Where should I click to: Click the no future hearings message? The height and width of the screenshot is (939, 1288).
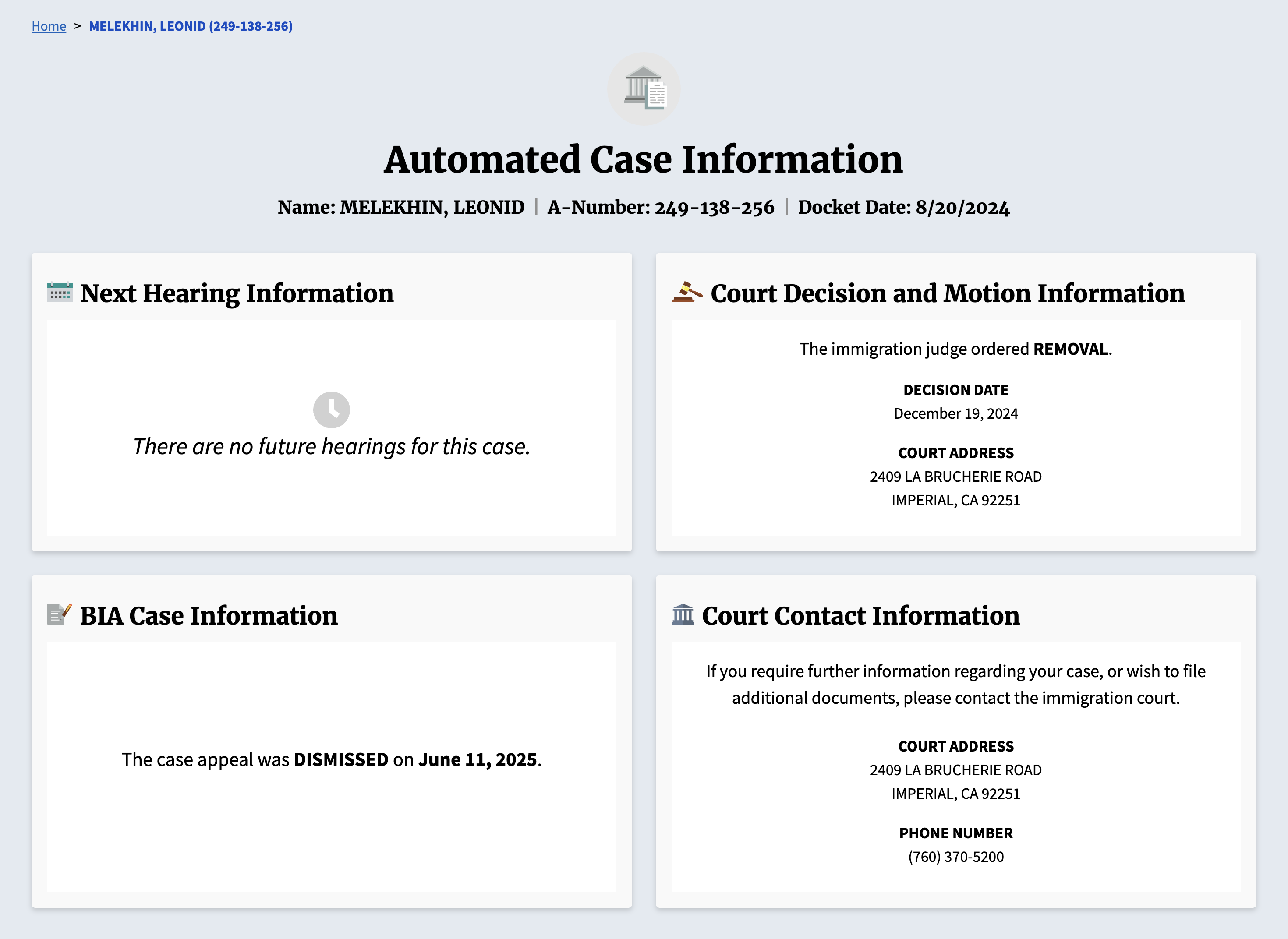[331, 447]
